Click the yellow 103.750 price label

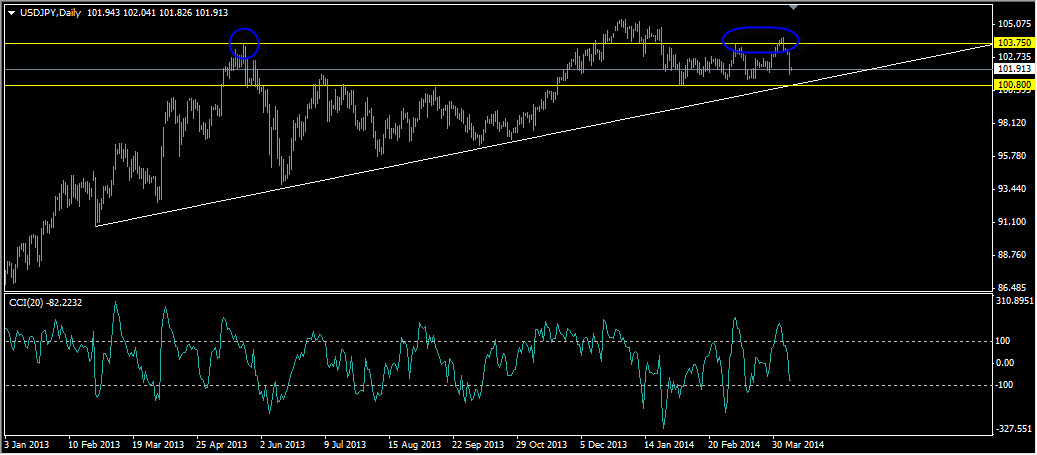[x=1014, y=42]
